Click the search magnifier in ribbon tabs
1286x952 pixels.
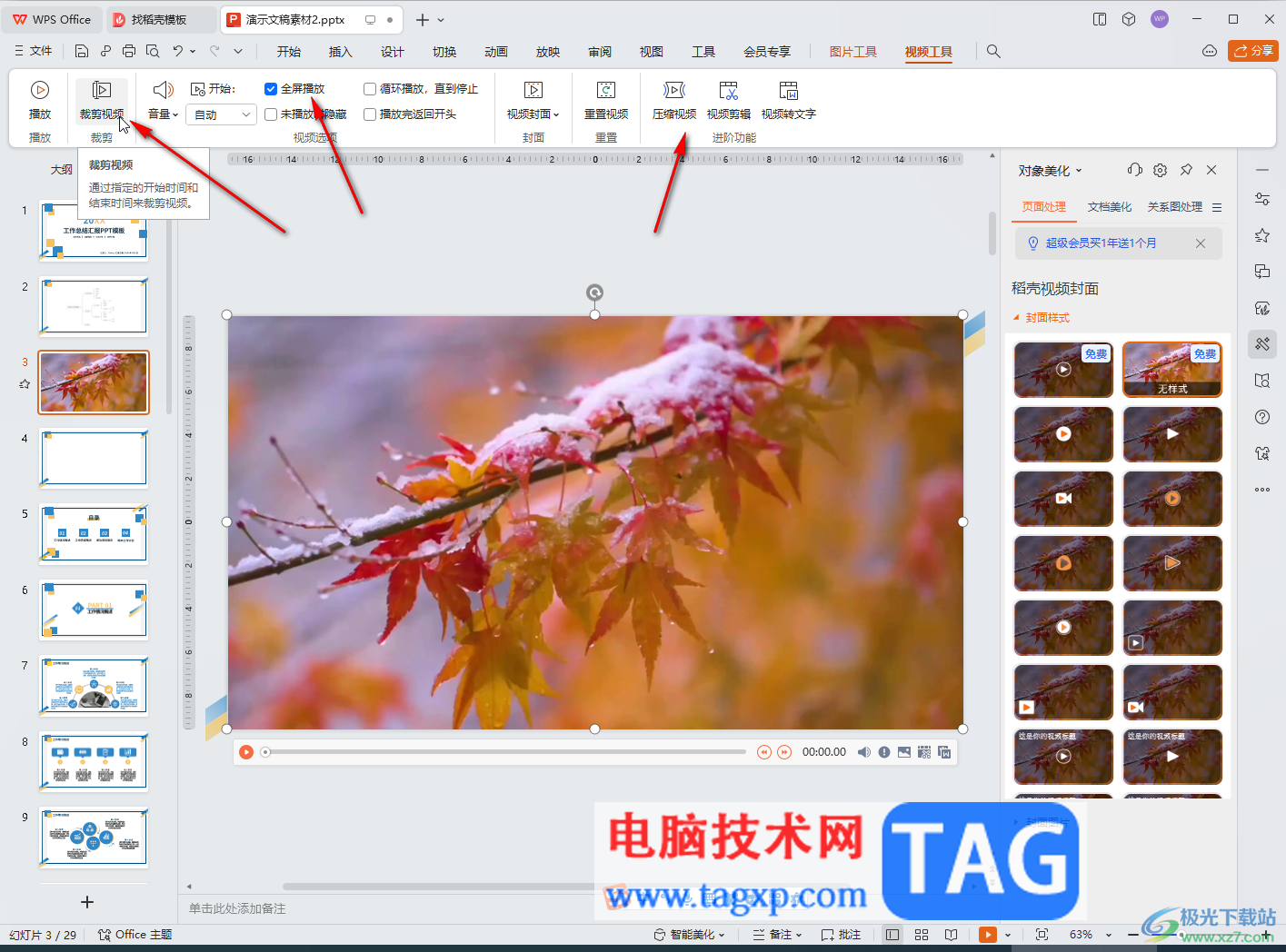tap(993, 52)
